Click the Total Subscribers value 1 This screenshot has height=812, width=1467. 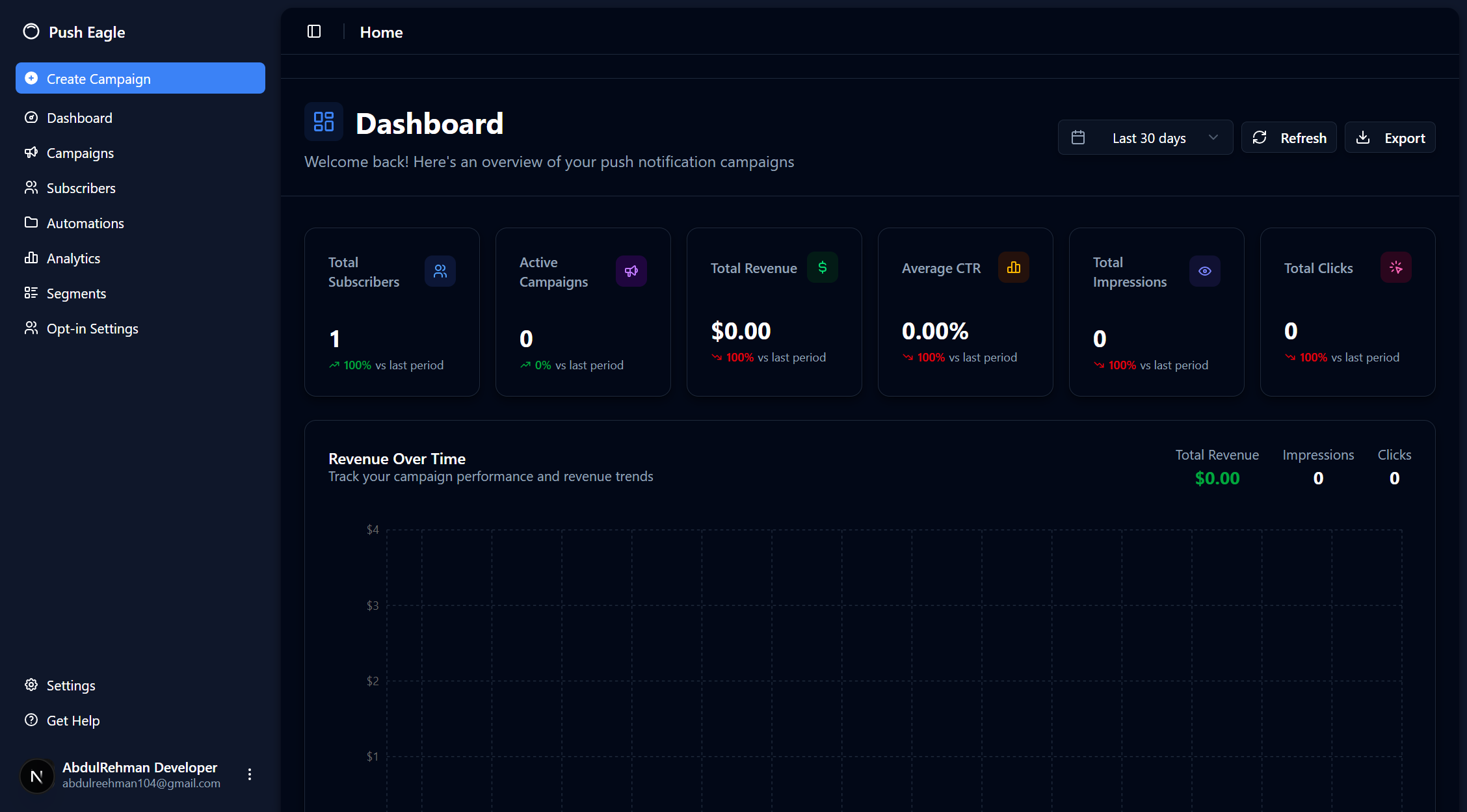tap(335, 339)
